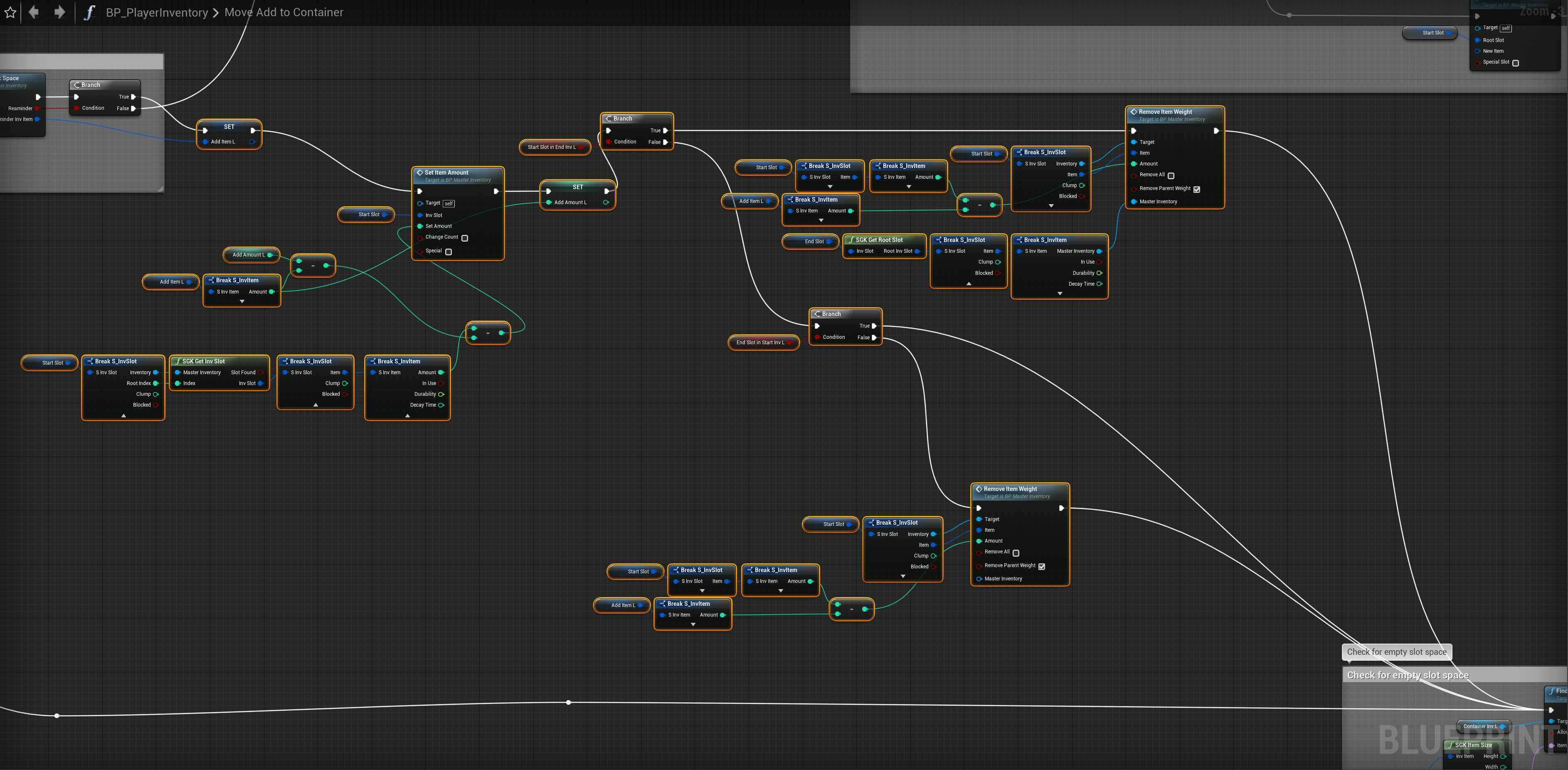Click Move Add to Container breadcrumb

click(284, 13)
